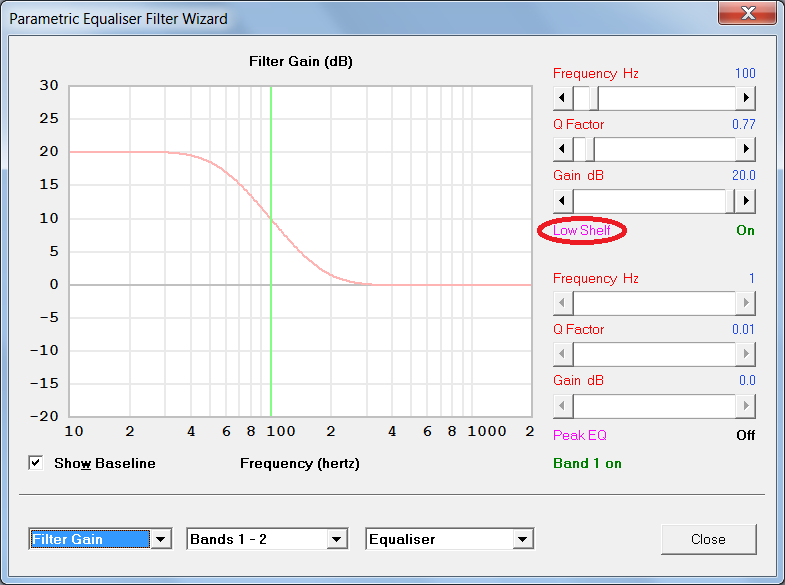Click the green 100 Hz frequency marker line
Image resolution: width=785 pixels, height=585 pixels.
pos(271,250)
